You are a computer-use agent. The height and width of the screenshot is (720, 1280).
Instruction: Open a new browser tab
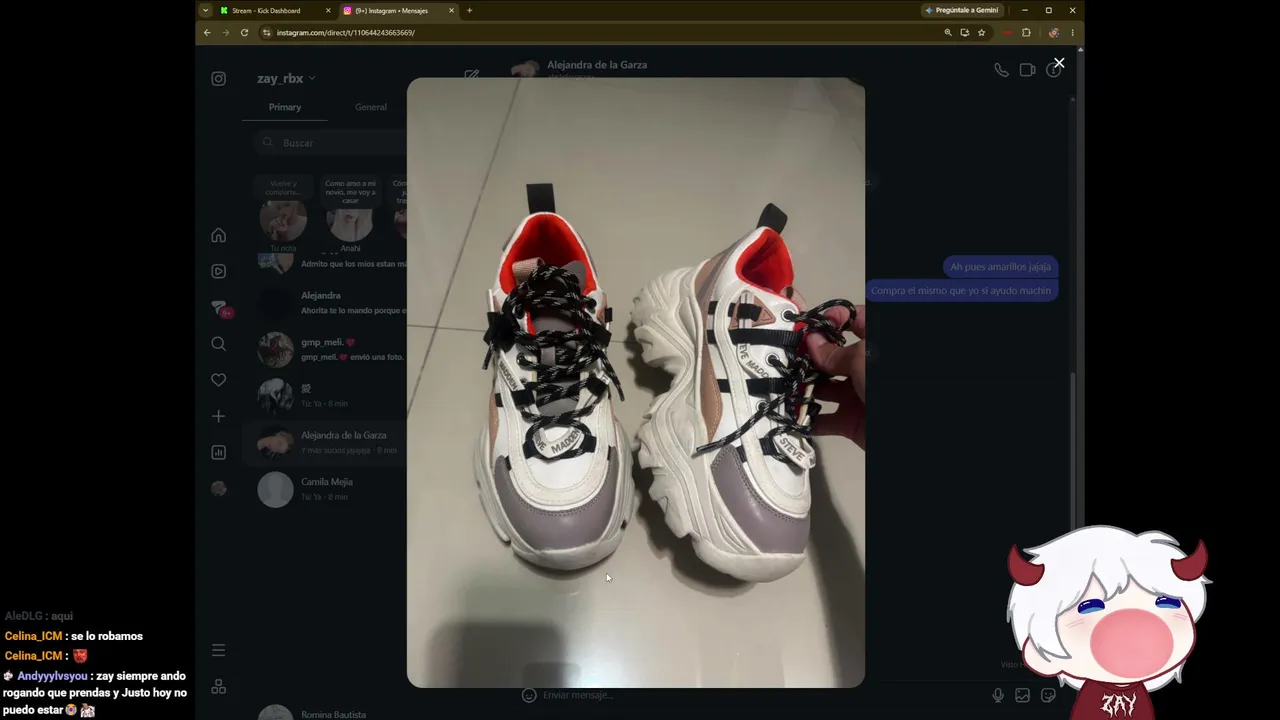469,11
